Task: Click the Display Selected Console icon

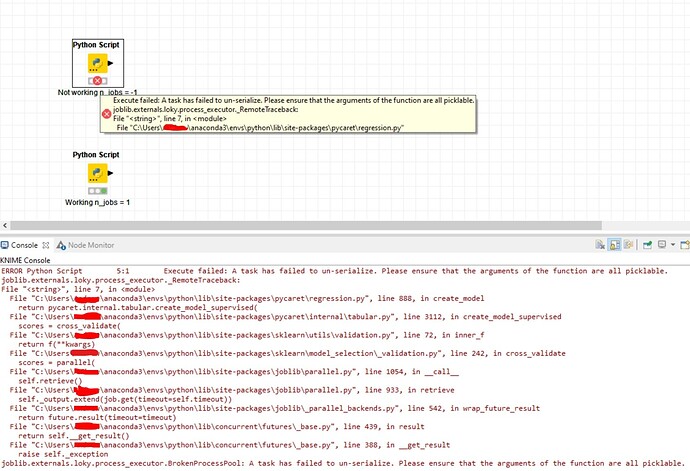Action: point(662,244)
